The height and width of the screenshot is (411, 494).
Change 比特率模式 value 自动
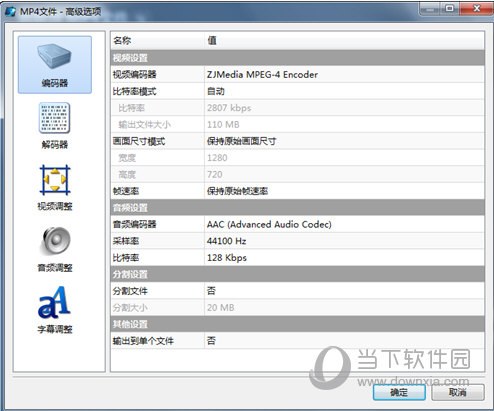(x=344, y=91)
